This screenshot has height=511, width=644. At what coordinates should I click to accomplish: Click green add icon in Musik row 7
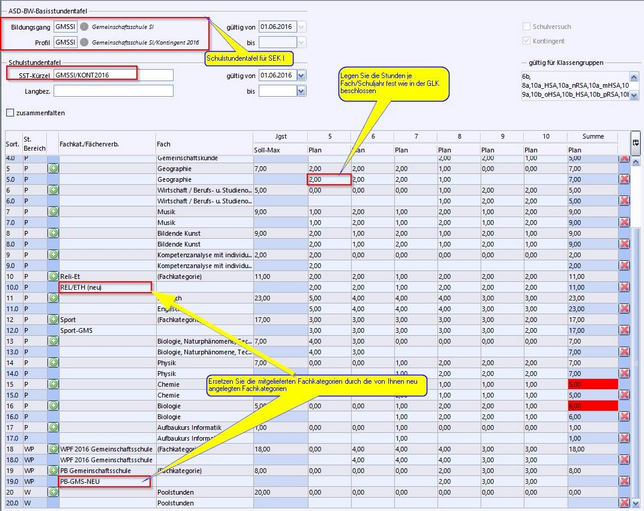click(52, 211)
